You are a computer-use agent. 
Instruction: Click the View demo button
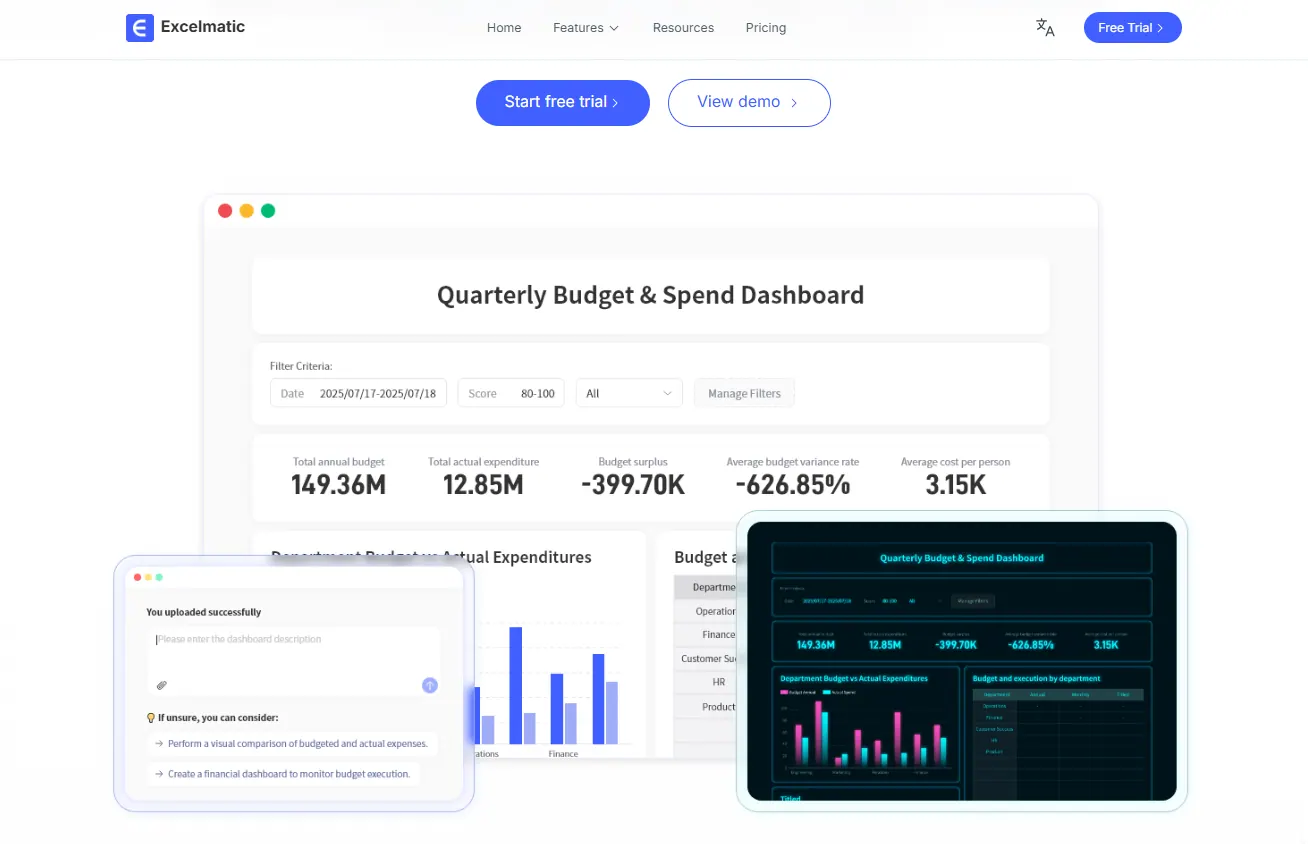pyautogui.click(x=748, y=102)
